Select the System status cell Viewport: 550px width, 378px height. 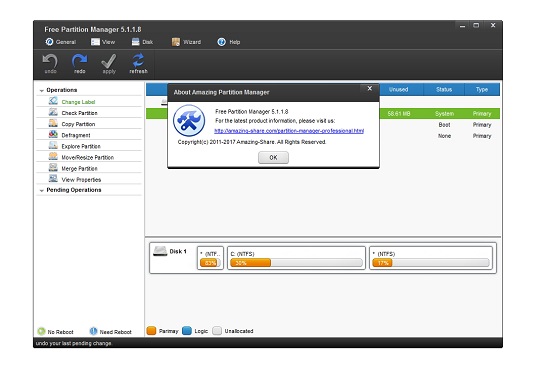pos(444,114)
